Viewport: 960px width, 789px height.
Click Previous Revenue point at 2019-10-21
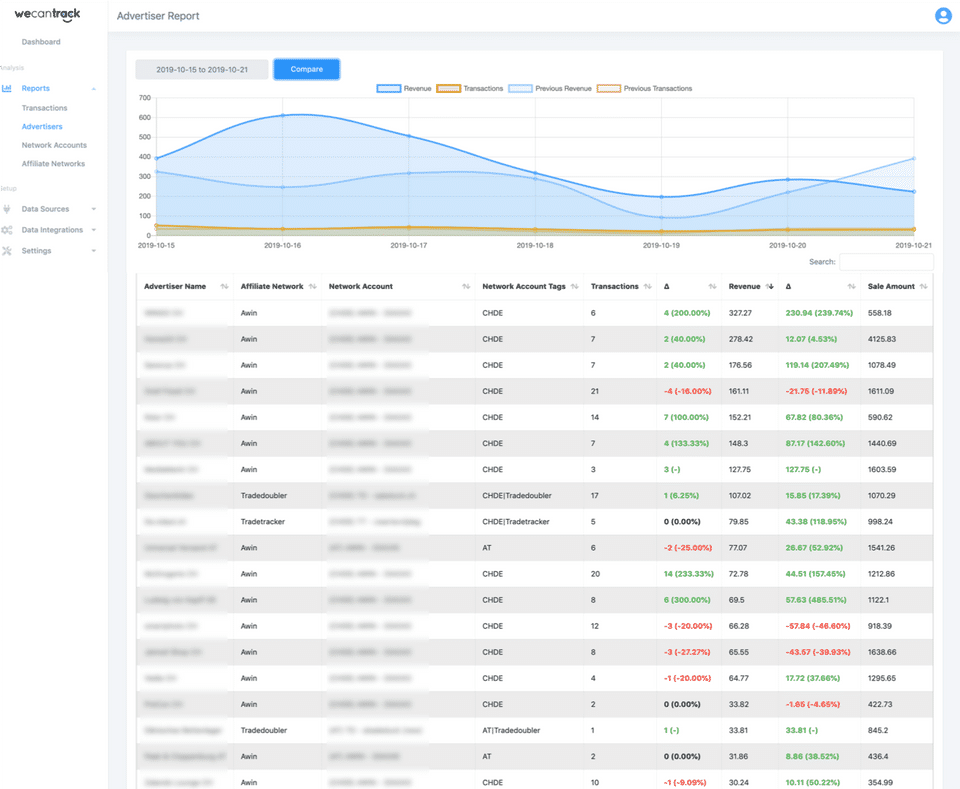913,159
